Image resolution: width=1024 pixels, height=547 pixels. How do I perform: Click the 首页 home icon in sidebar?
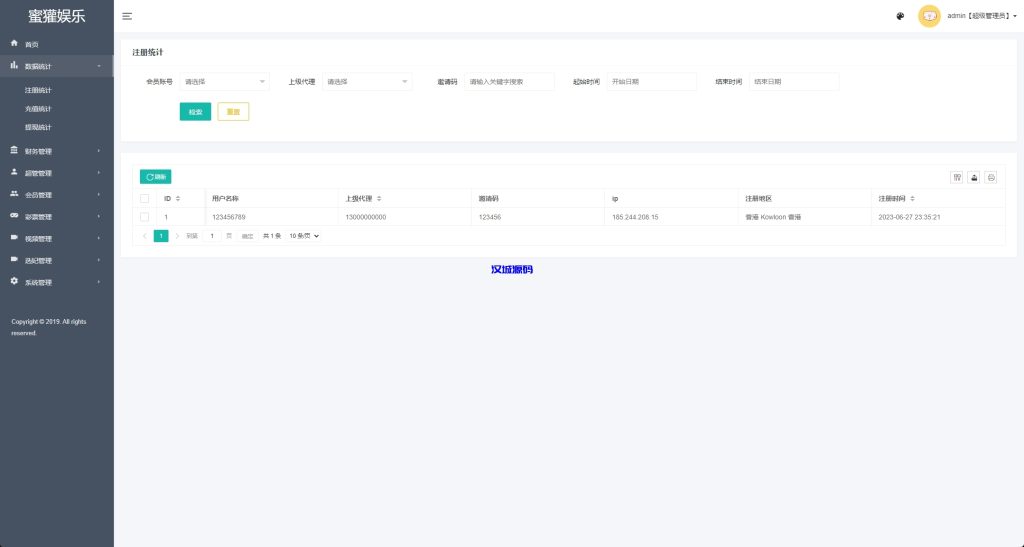(14, 44)
